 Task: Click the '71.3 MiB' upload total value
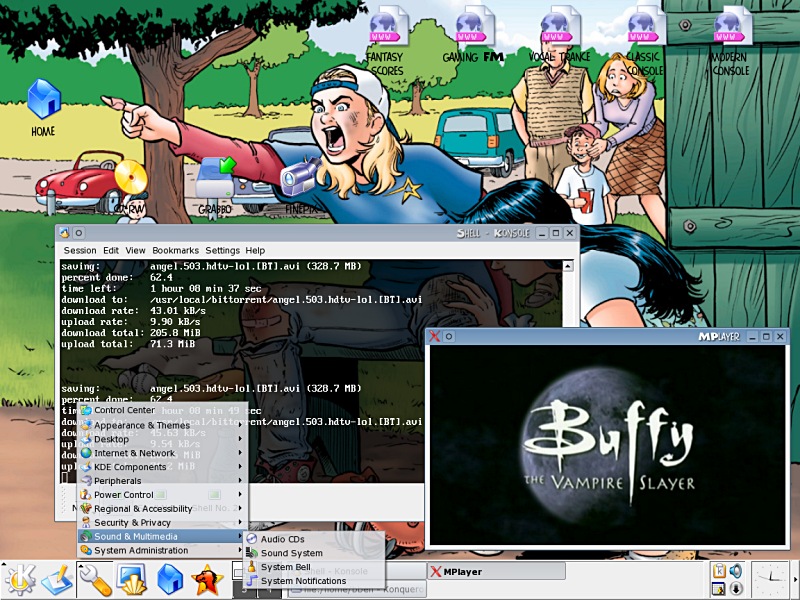(x=172, y=344)
